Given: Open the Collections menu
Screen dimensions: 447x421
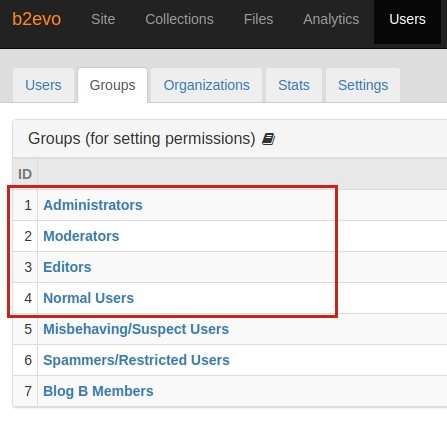Looking at the screenshot, I should coord(179,19).
